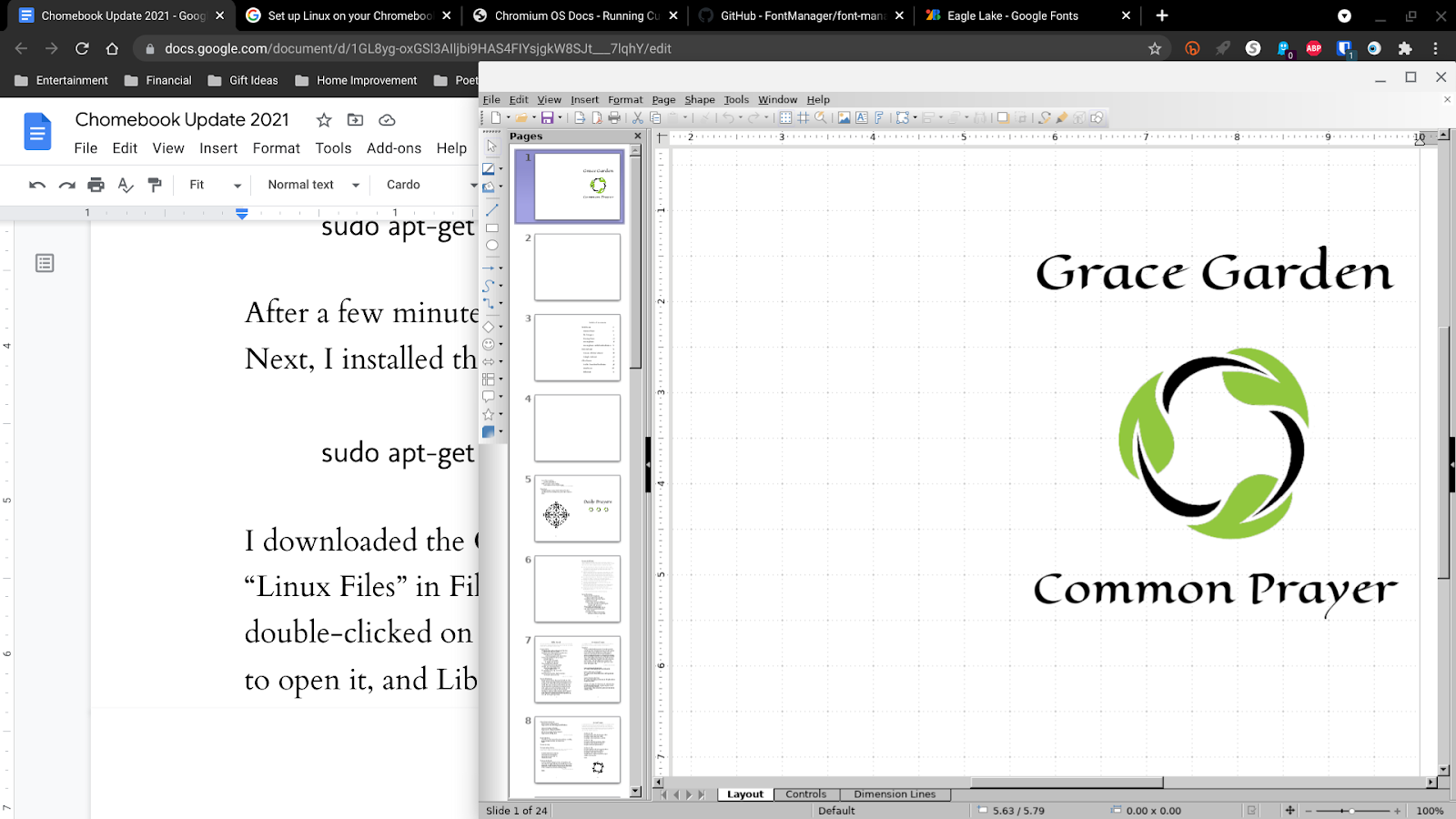Select the Insert Line tool
Image resolution: width=1456 pixels, height=819 pixels.
coord(491,210)
